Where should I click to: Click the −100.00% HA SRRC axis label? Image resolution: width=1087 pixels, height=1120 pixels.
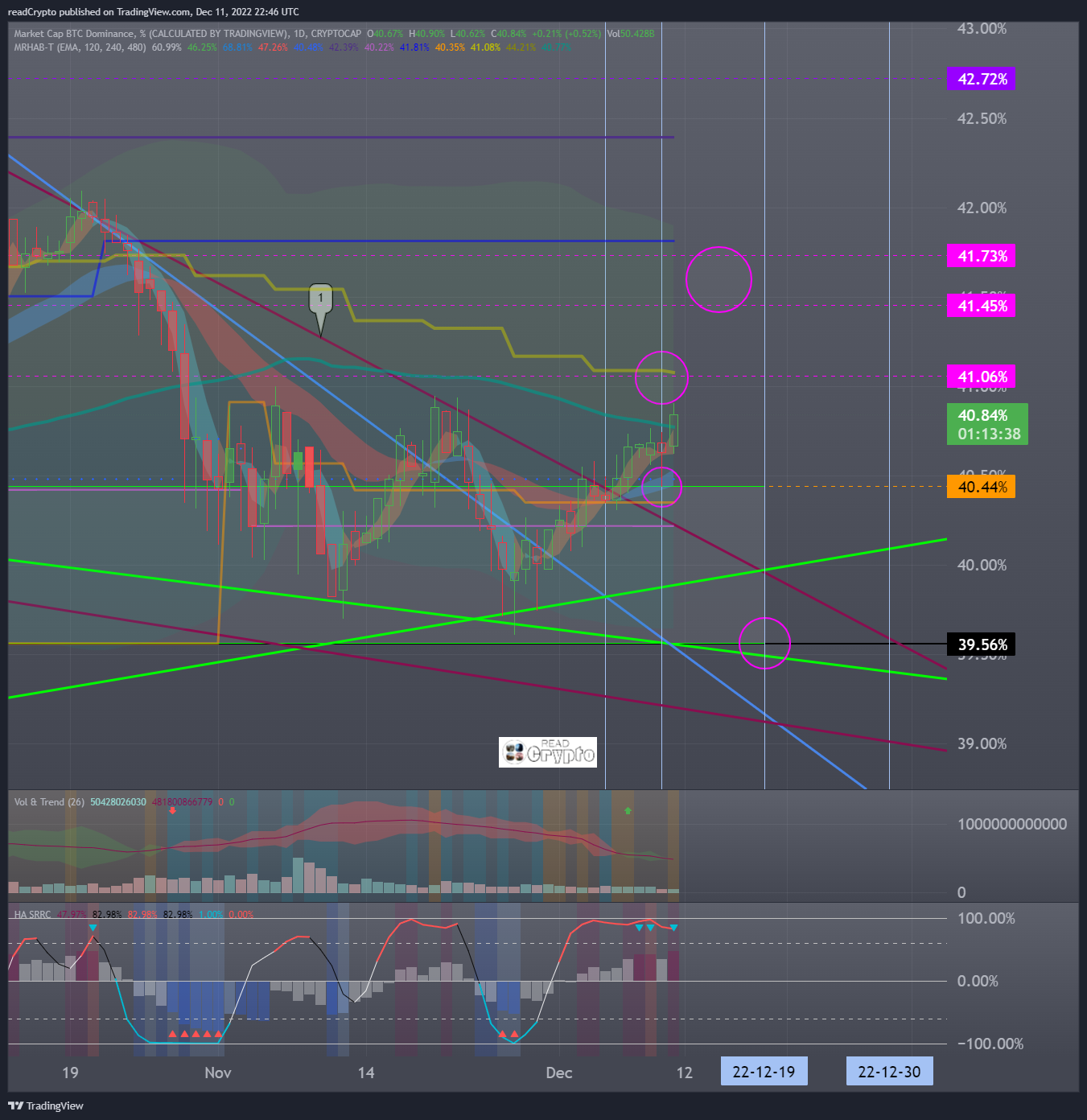(990, 1044)
